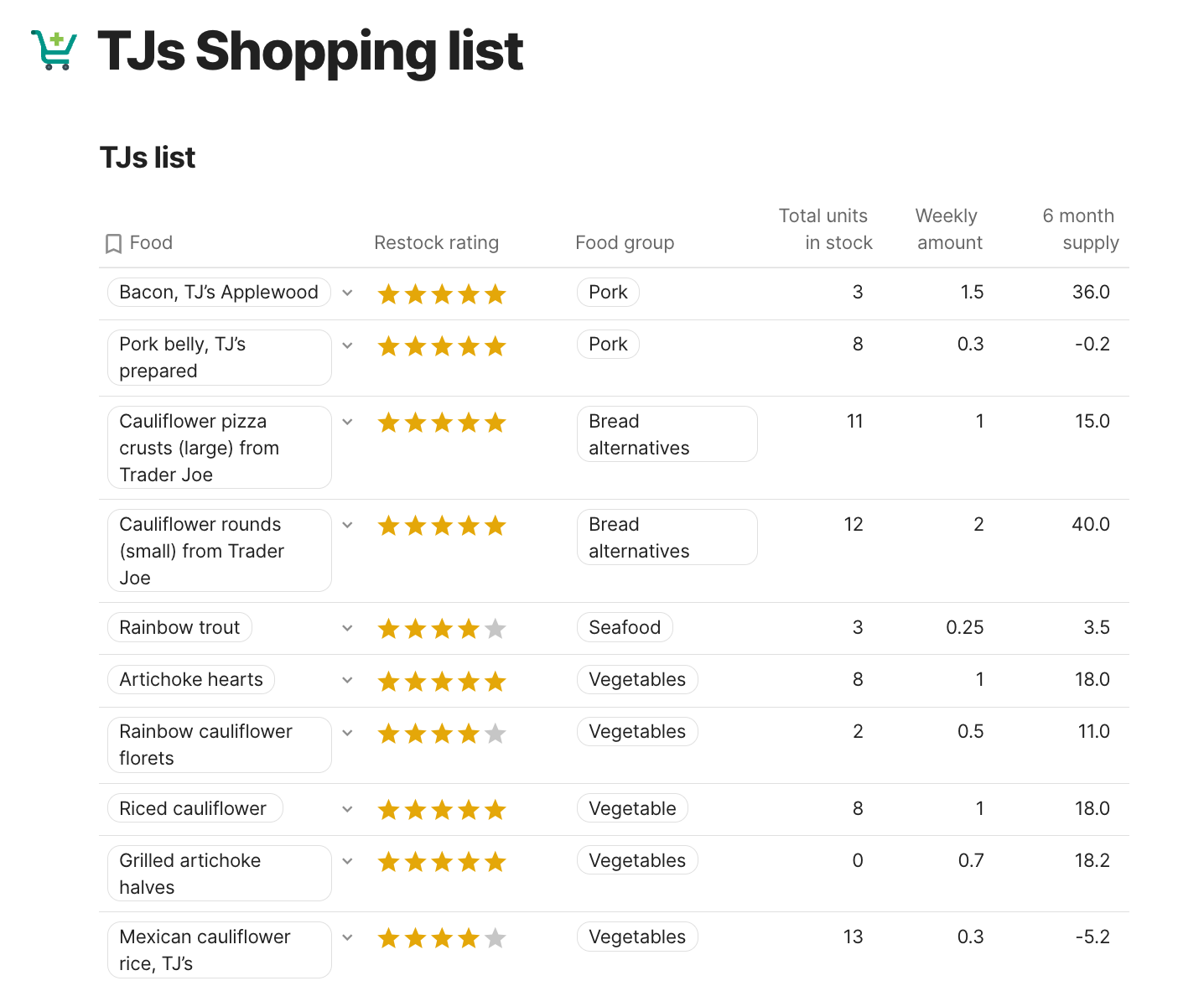Image resolution: width=1204 pixels, height=986 pixels.
Task: Click the shopping cart page icon
Action: coord(54,50)
